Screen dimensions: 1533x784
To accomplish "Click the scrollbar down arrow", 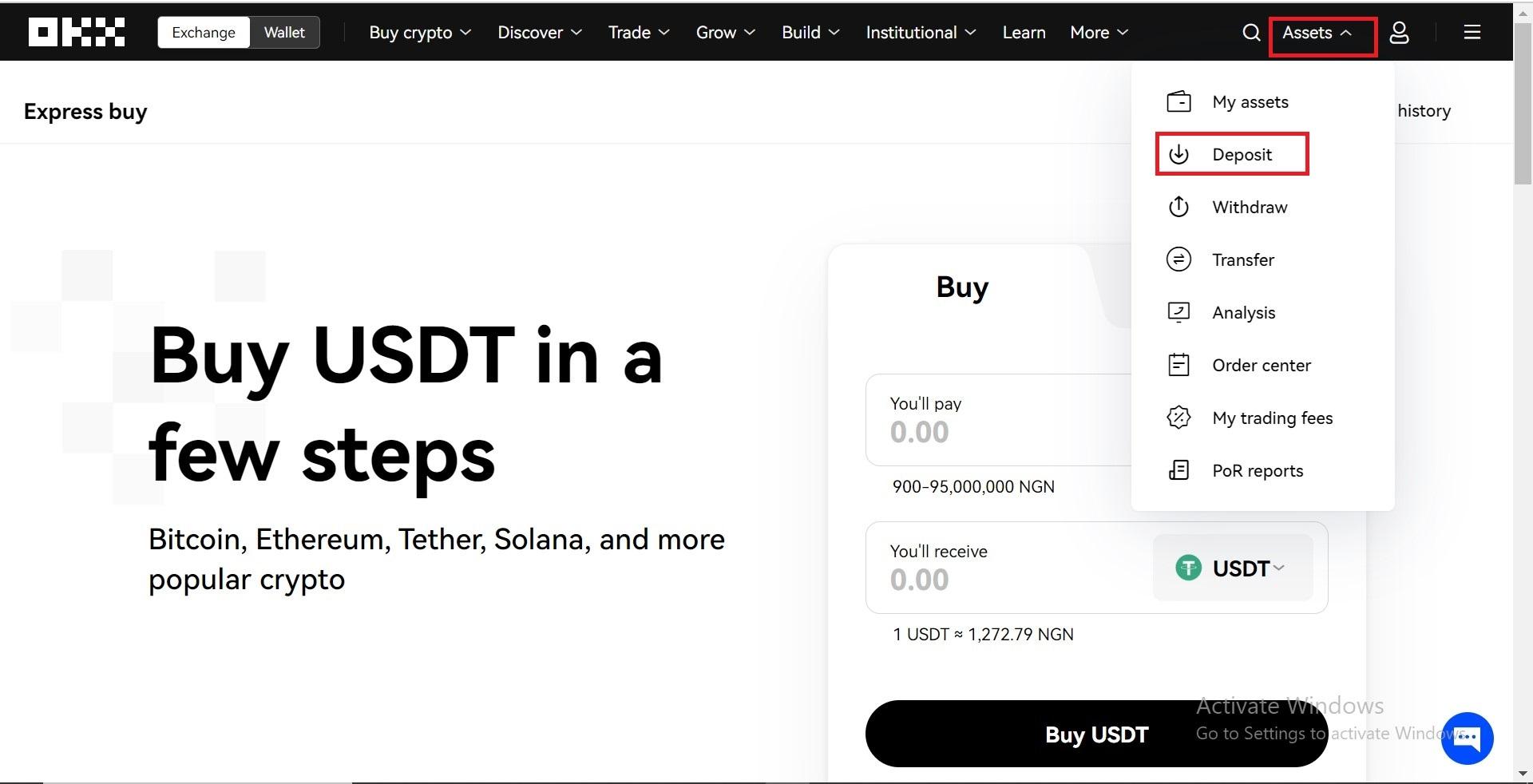I will (x=1523, y=774).
